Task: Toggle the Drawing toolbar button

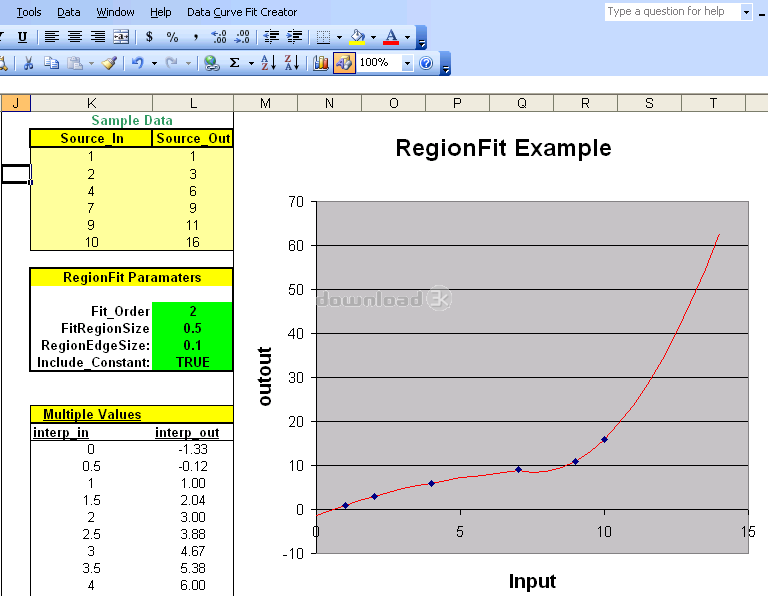Action: click(343, 63)
